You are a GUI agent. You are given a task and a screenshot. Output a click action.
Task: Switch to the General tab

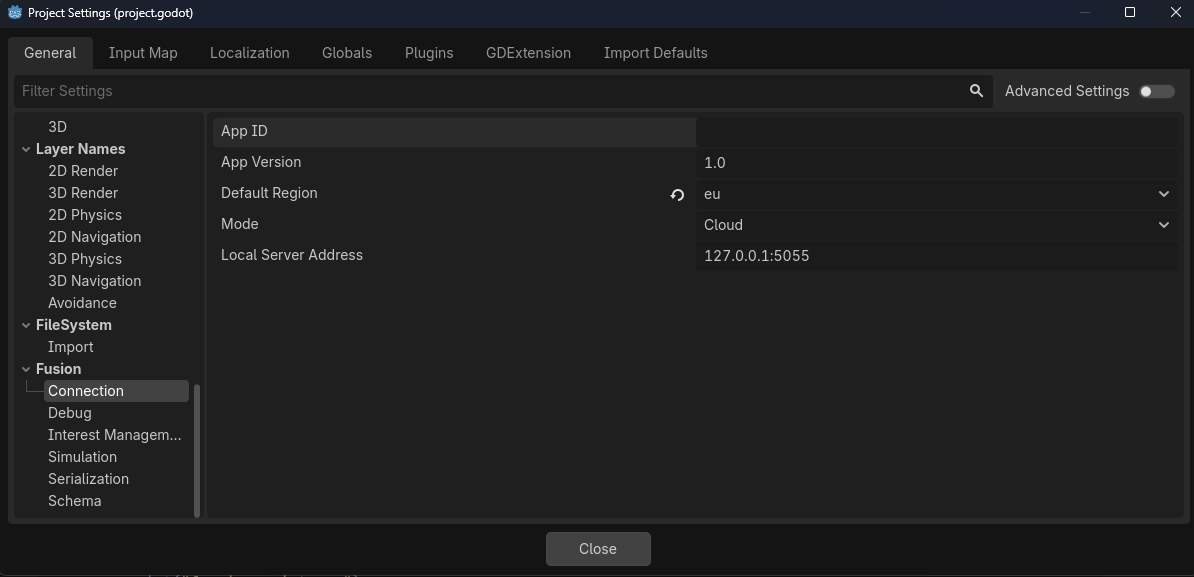click(50, 53)
